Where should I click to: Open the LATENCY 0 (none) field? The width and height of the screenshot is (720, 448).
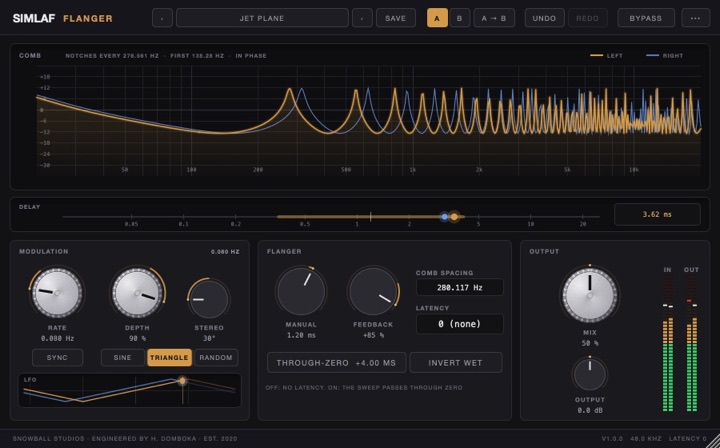tap(460, 324)
